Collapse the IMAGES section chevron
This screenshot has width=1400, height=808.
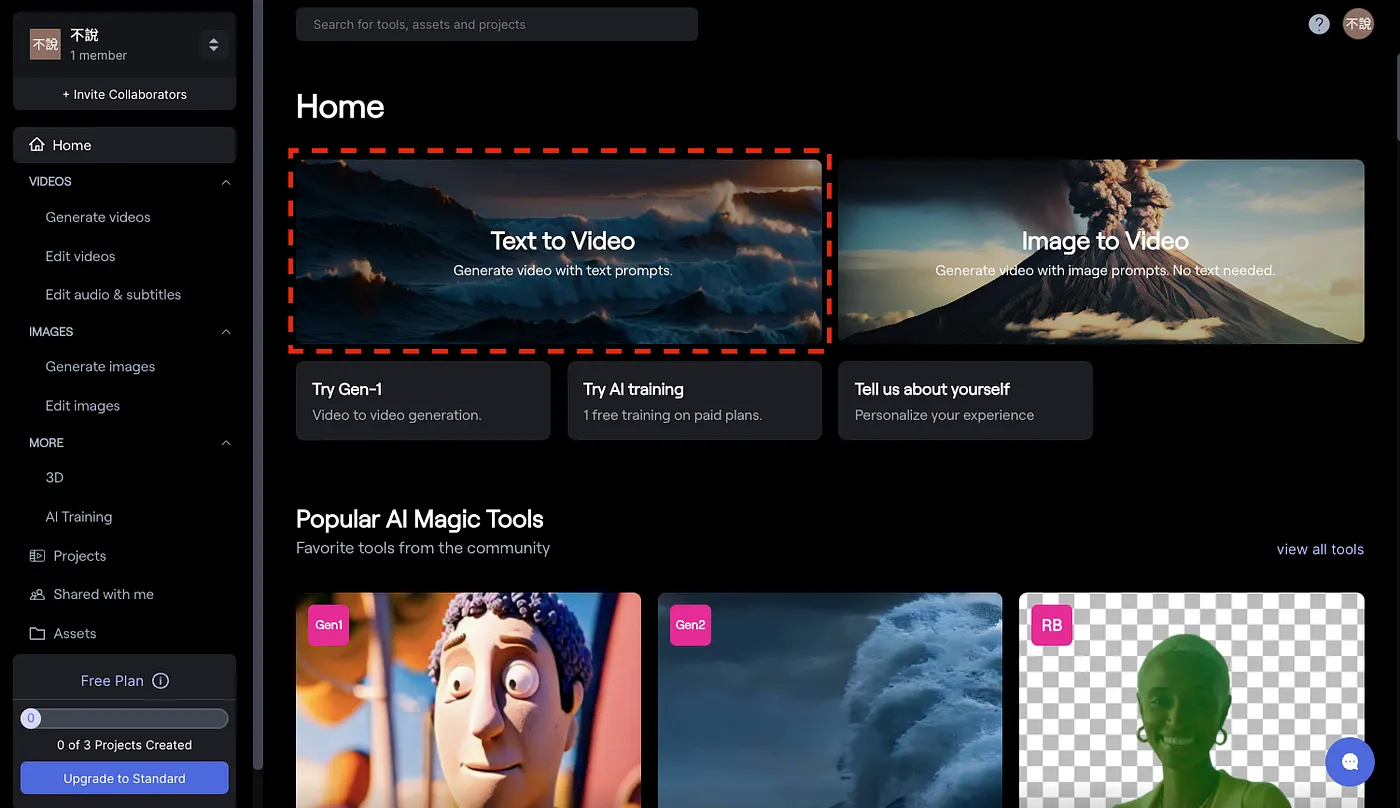point(226,332)
